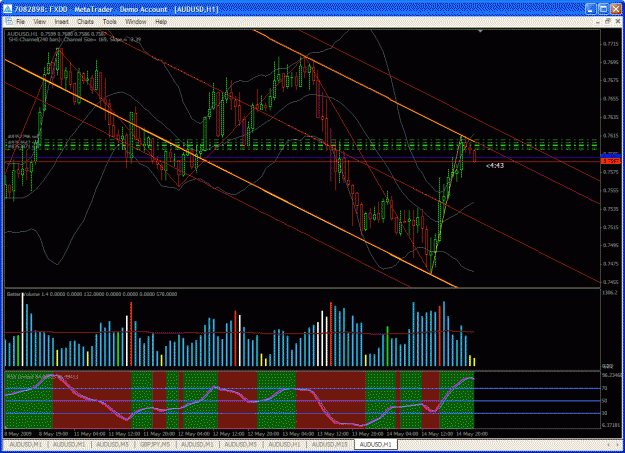Close the chart child window from the menu bar
Viewport: 625px width, 453px height.
point(617,22)
